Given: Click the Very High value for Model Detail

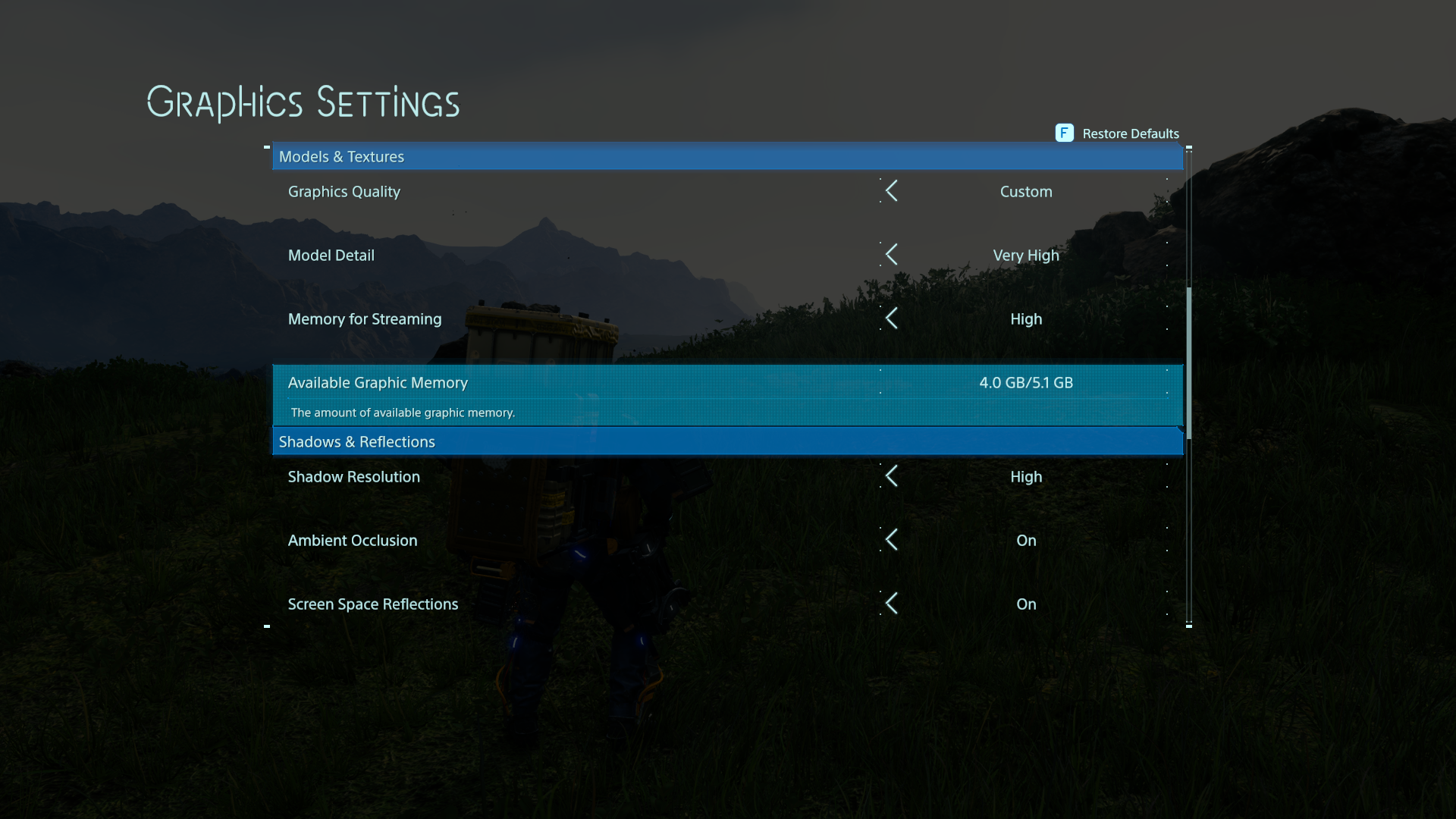Looking at the screenshot, I should click(x=1026, y=256).
